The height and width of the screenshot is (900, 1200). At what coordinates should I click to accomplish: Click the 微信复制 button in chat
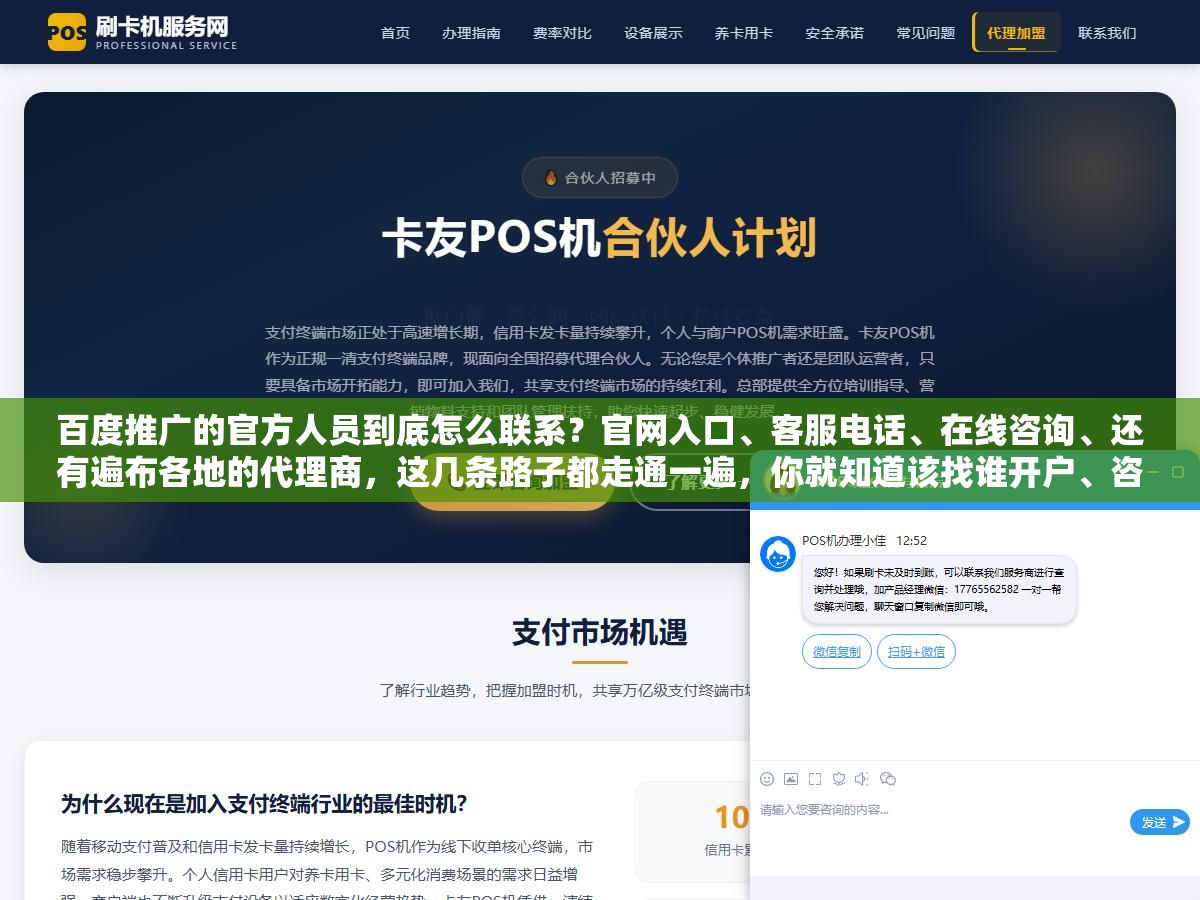(837, 652)
